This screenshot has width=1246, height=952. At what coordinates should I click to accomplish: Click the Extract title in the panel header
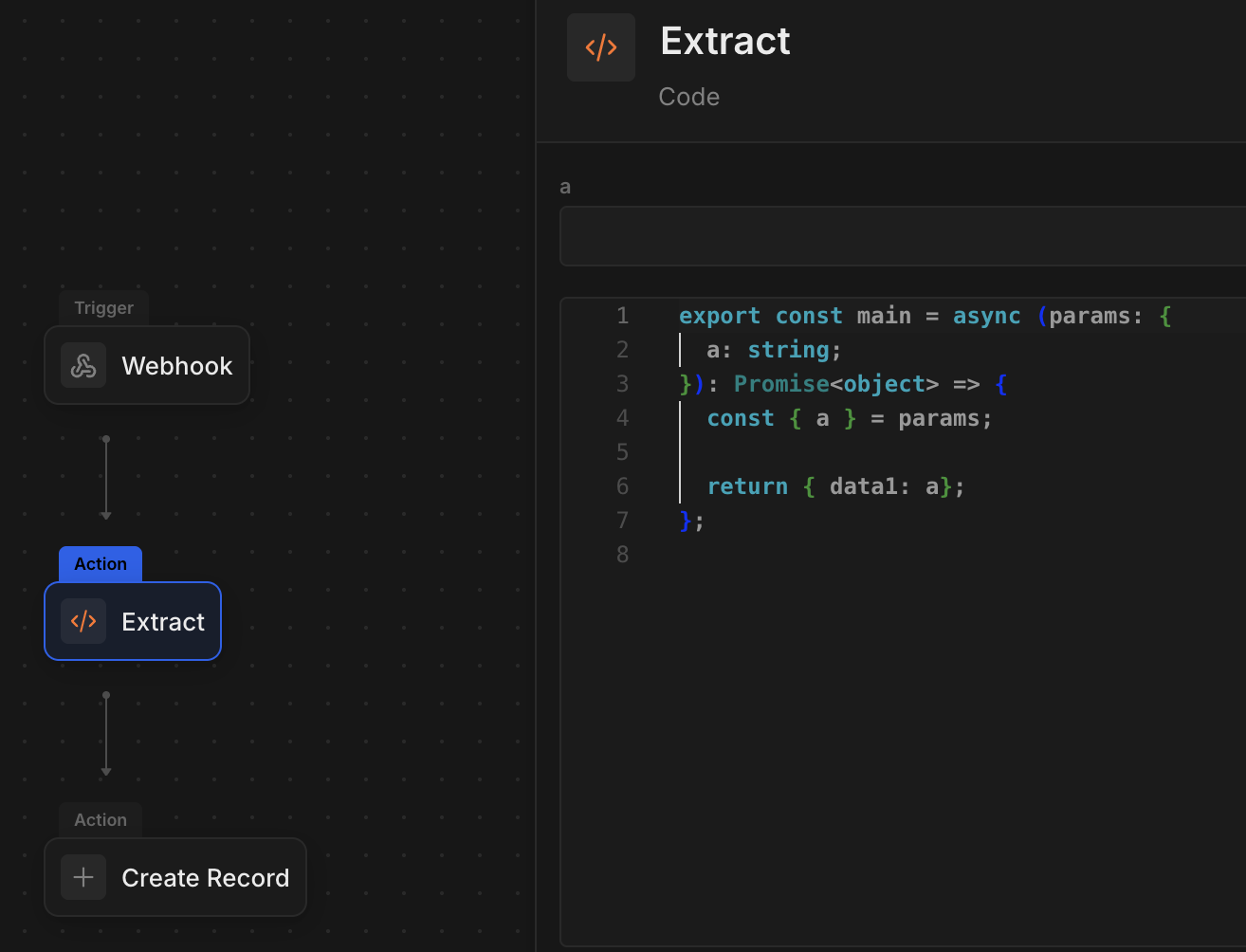725,42
